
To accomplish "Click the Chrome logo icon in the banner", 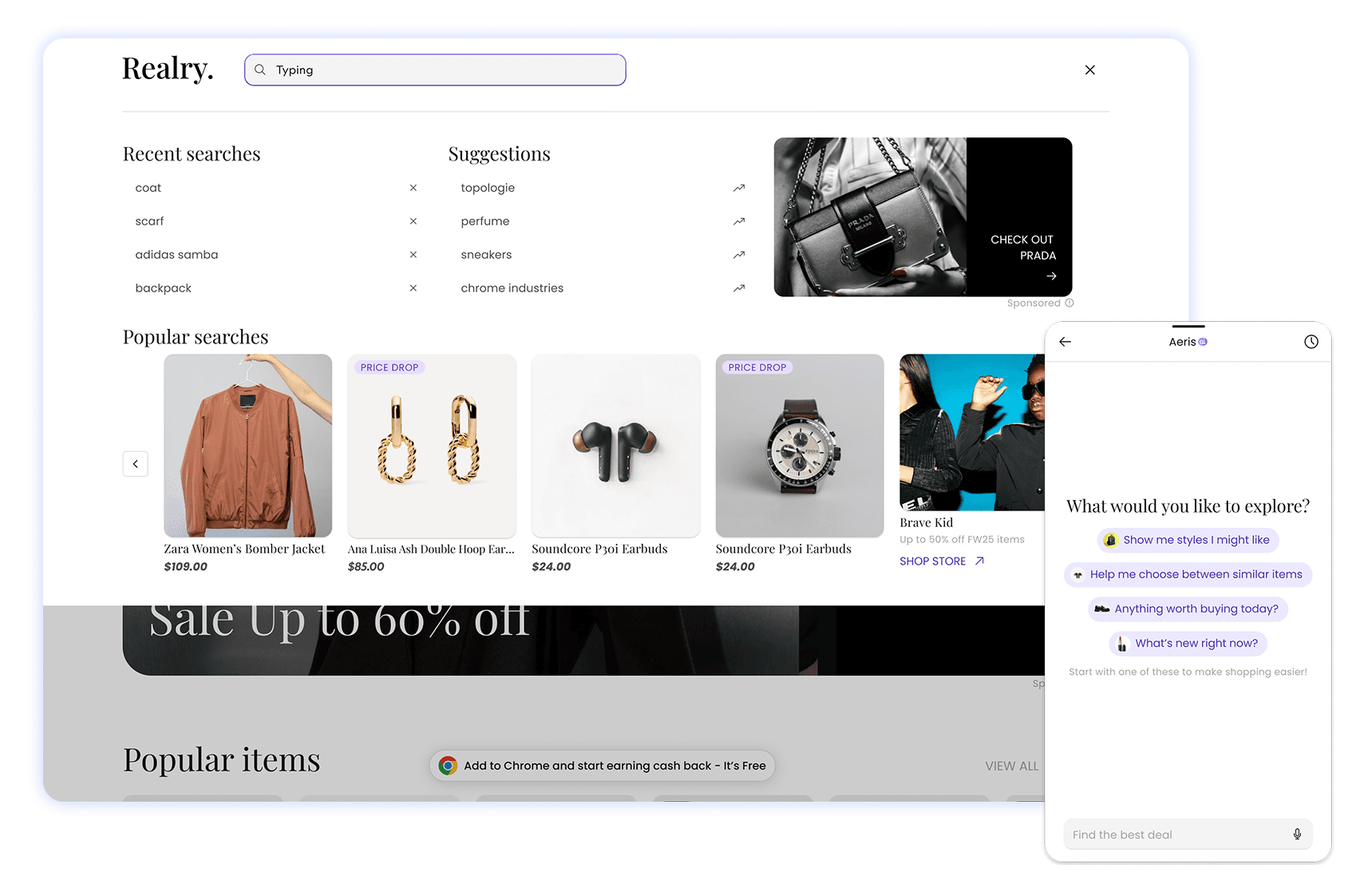I will 448,766.
